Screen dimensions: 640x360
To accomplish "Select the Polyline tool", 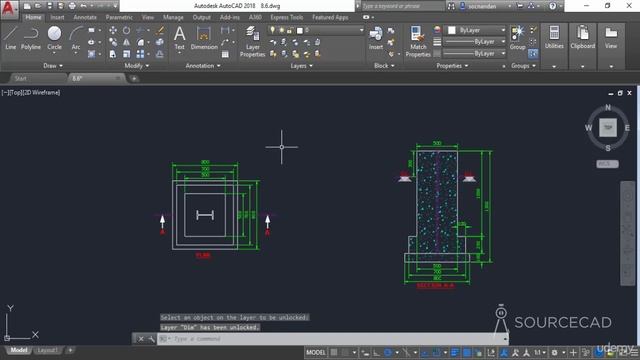I will [x=31, y=38].
